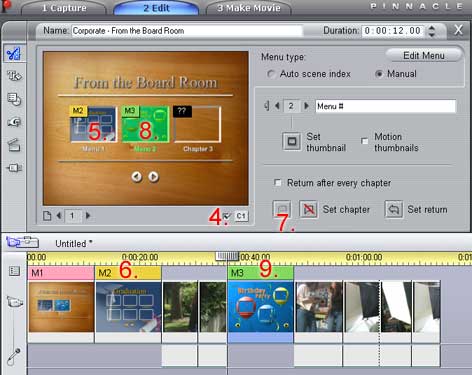472x375 pixels.
Task: Click the 0:00:20.00 mark on timescale
Action: [x=140, y=257]
